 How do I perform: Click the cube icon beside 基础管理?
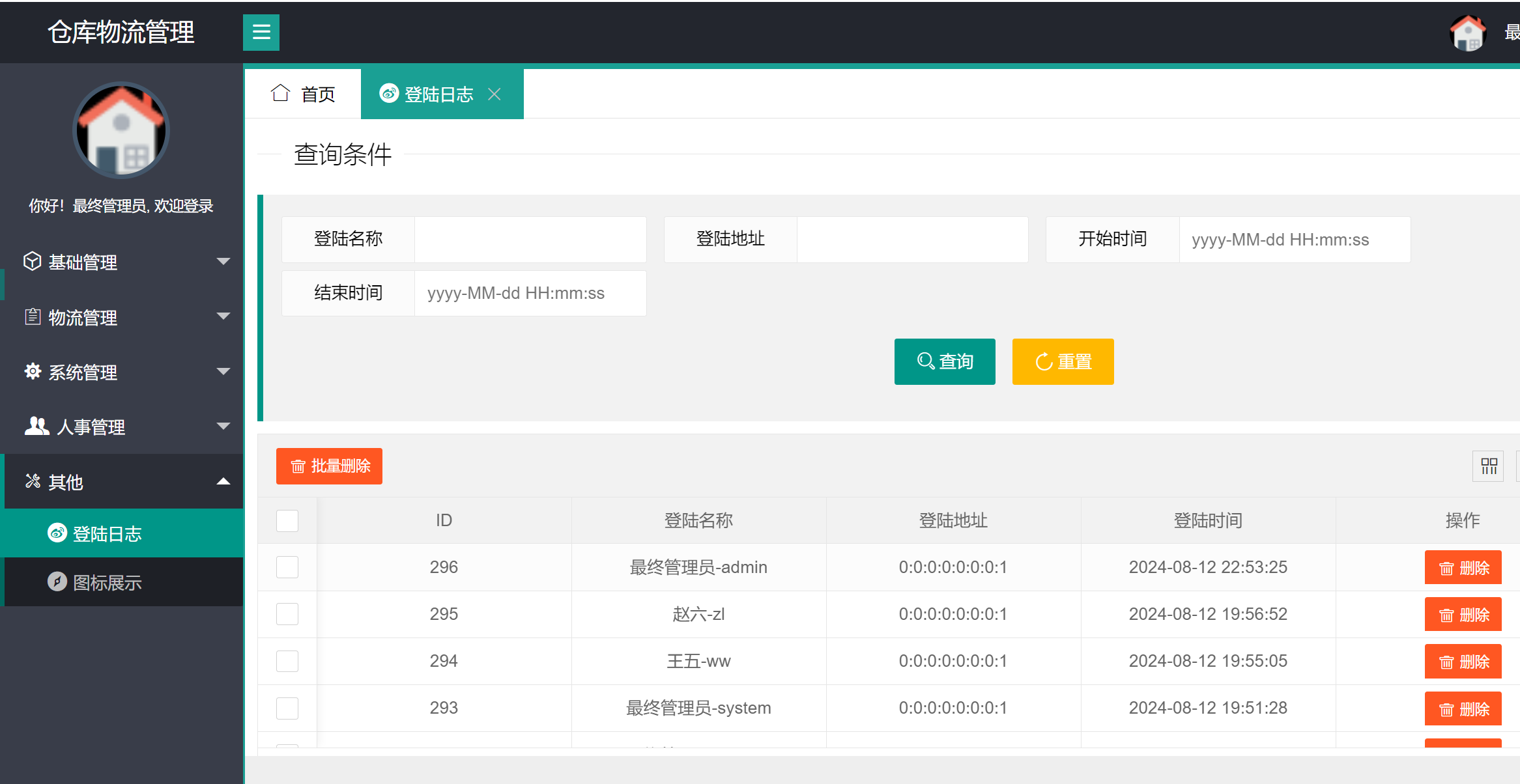click(x=32, y=261)
